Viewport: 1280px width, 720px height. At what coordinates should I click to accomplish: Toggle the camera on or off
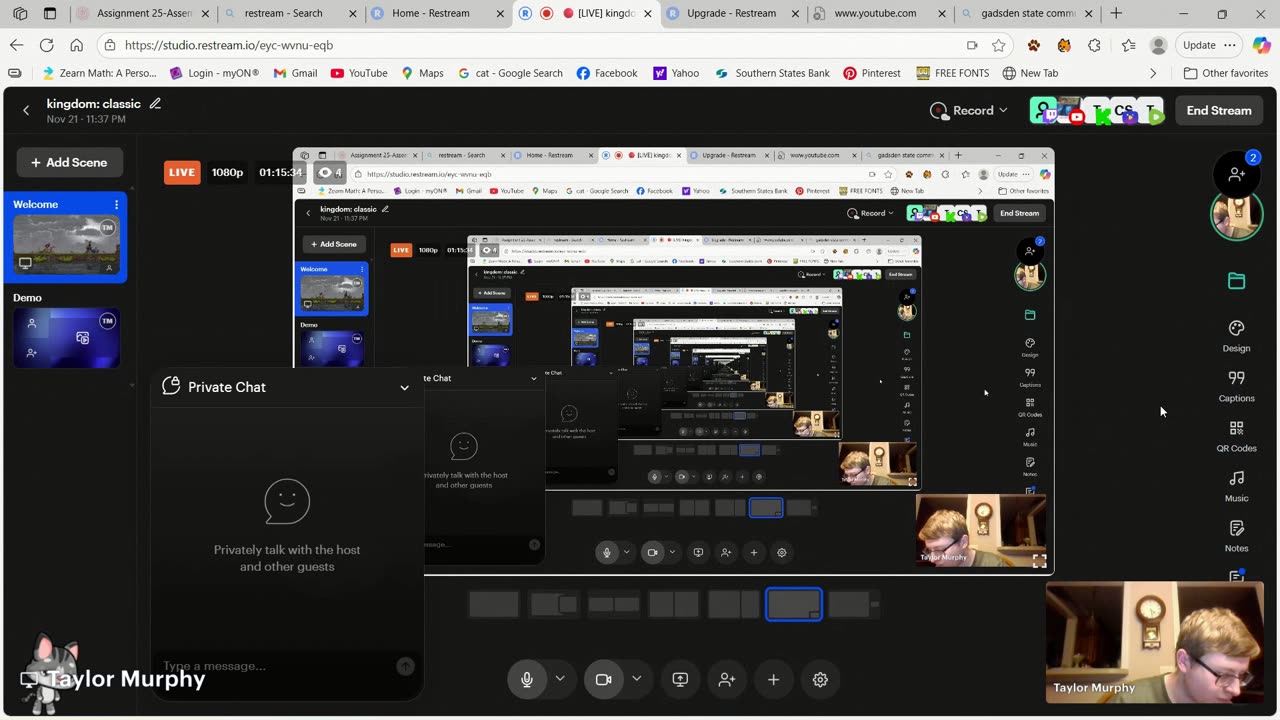[x=603, y=679]
